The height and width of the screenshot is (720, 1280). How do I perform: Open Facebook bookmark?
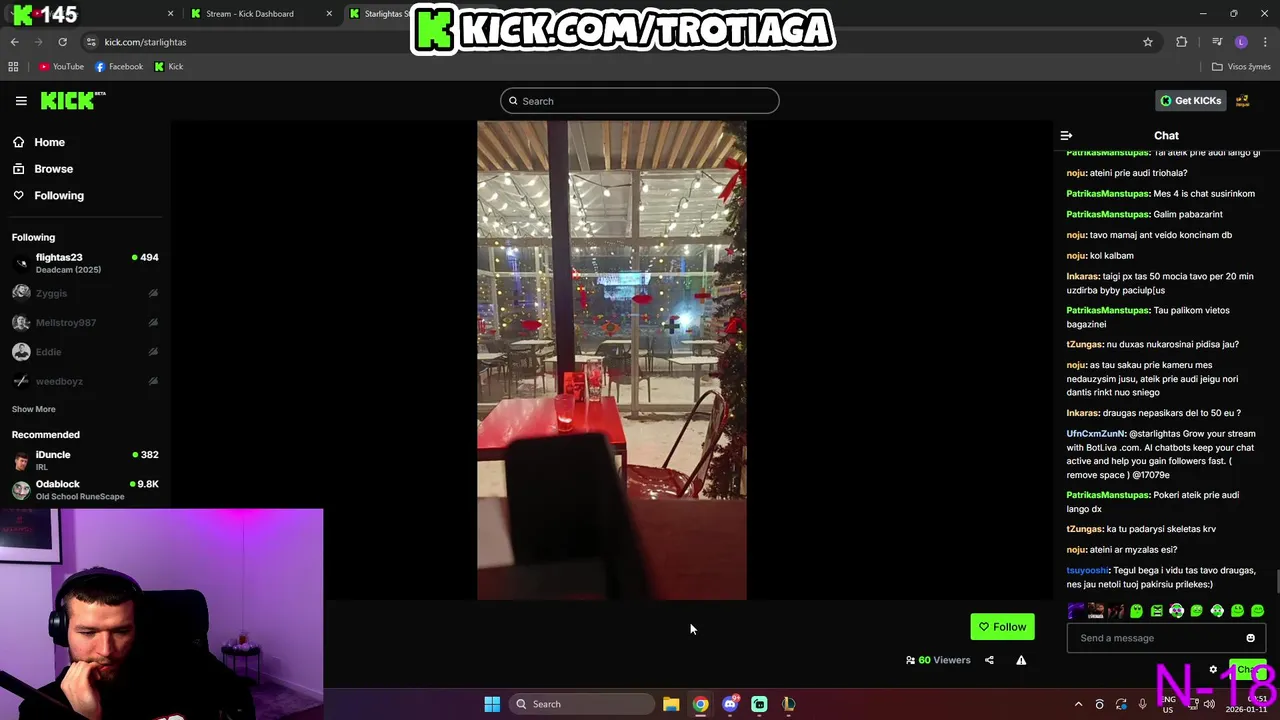tap(119, 67)
